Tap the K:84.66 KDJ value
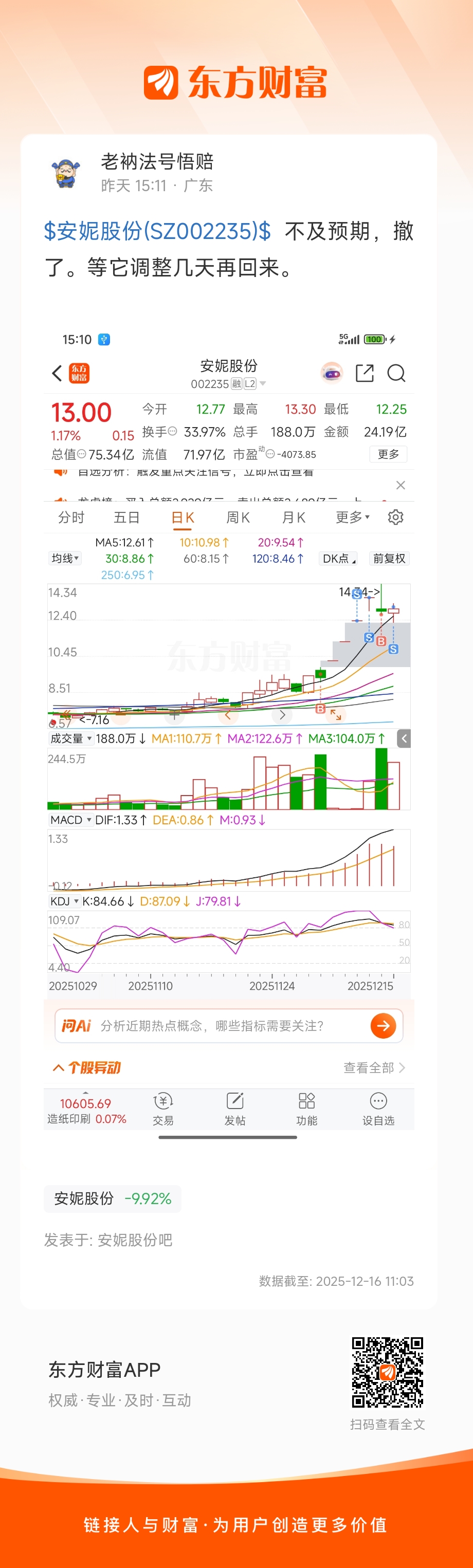 (x=108, y=901)
